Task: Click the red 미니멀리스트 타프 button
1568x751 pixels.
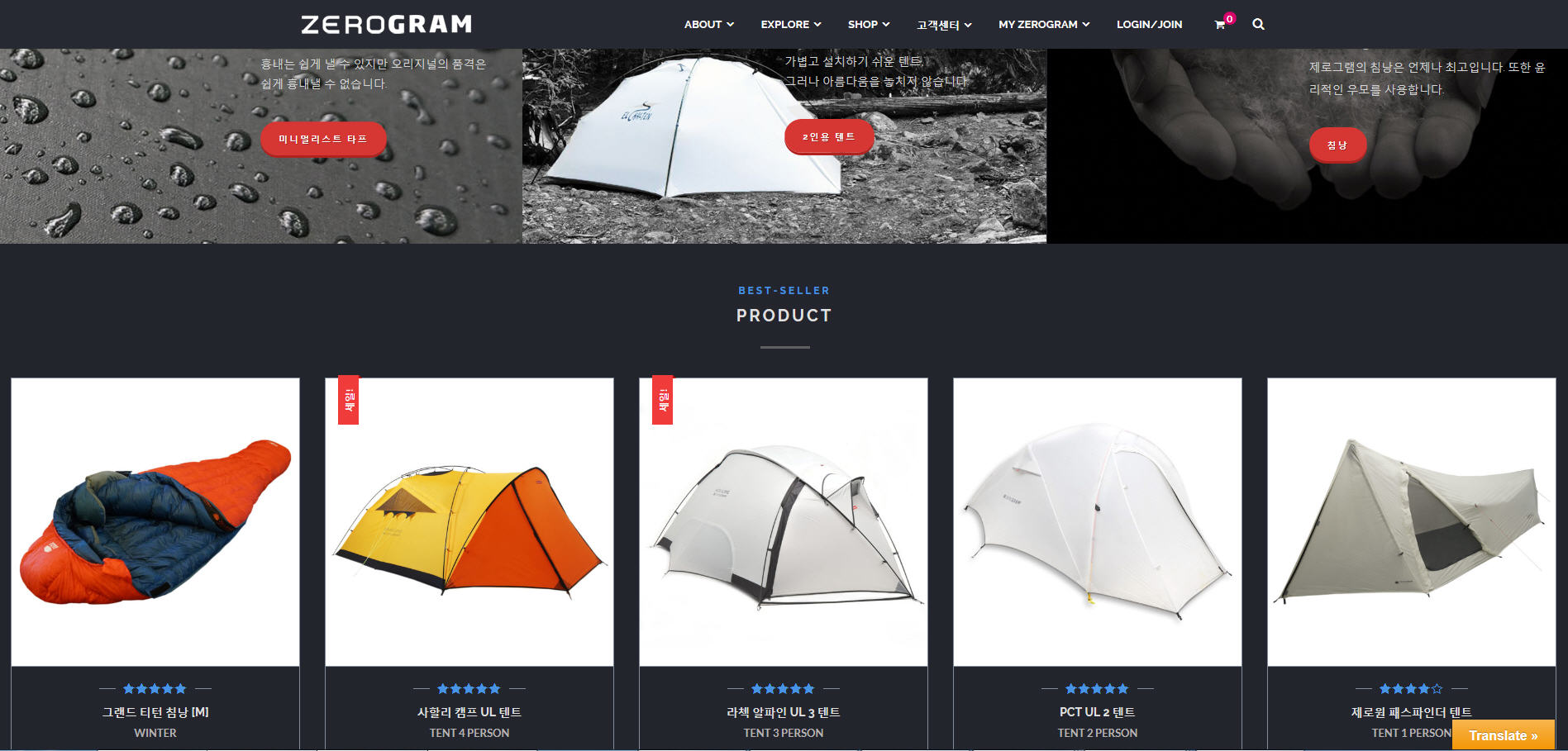Action: [323, 139]
